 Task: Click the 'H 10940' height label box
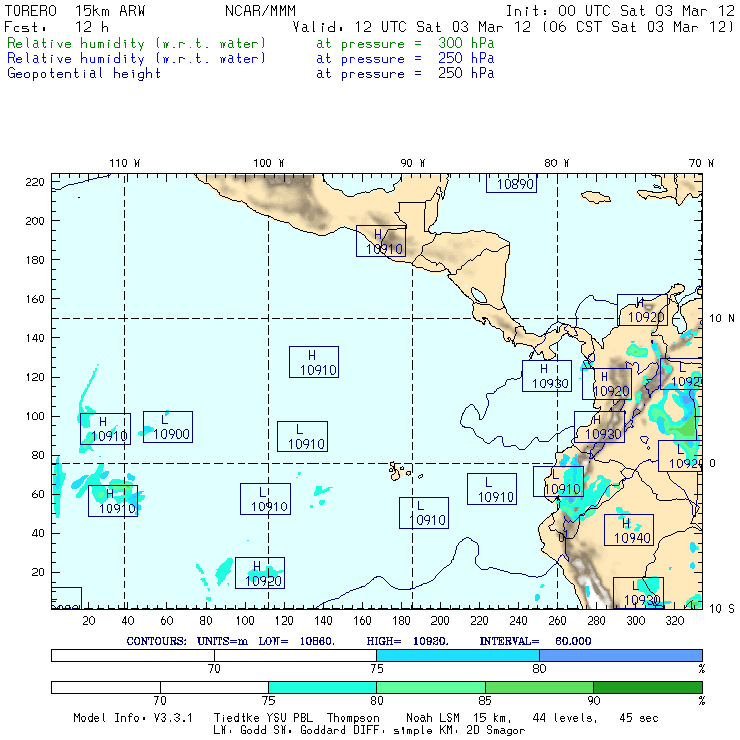click(x=629, y=530)
